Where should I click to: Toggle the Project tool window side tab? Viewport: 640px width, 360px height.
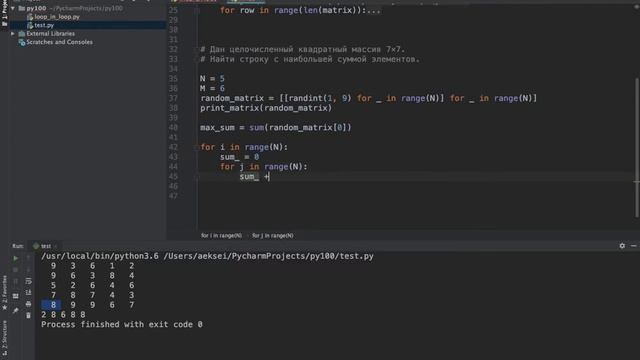point(4,13)
